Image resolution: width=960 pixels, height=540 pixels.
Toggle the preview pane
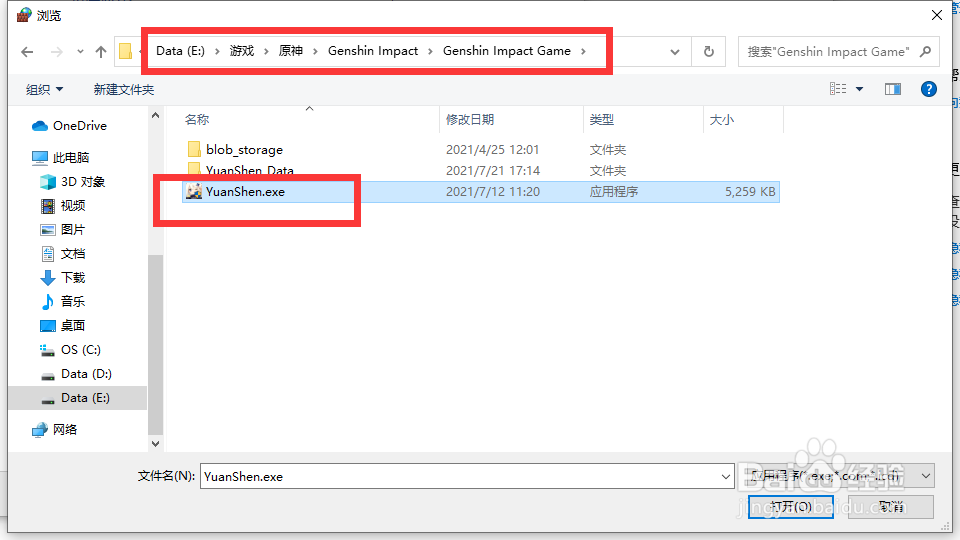click(893, 89)
